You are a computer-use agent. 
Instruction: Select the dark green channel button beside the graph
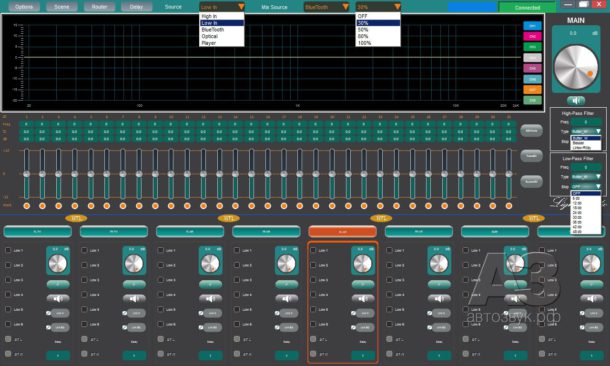pos(532,47)
